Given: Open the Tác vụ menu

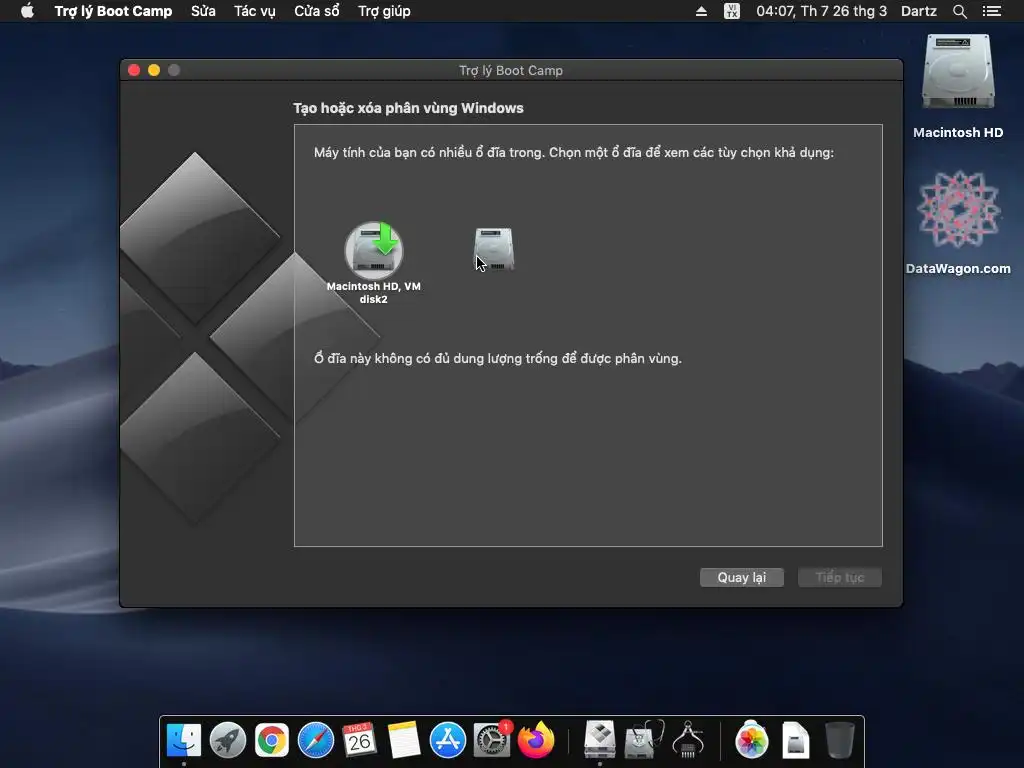Looking at the screenshot, I should 255,11.
